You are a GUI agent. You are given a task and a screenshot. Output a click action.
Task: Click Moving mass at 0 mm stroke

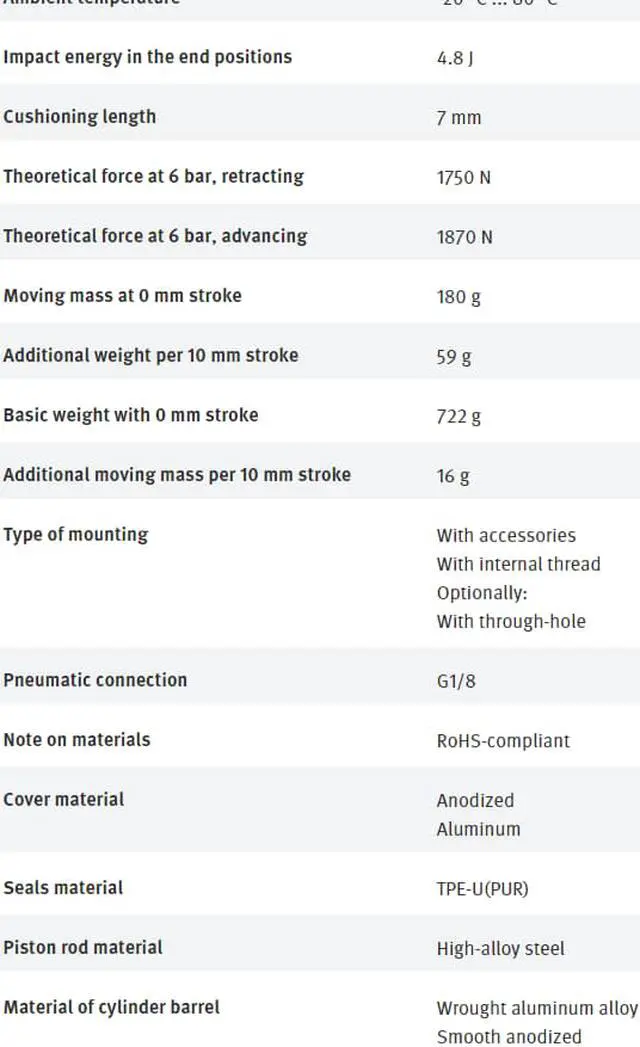point(122,296)
